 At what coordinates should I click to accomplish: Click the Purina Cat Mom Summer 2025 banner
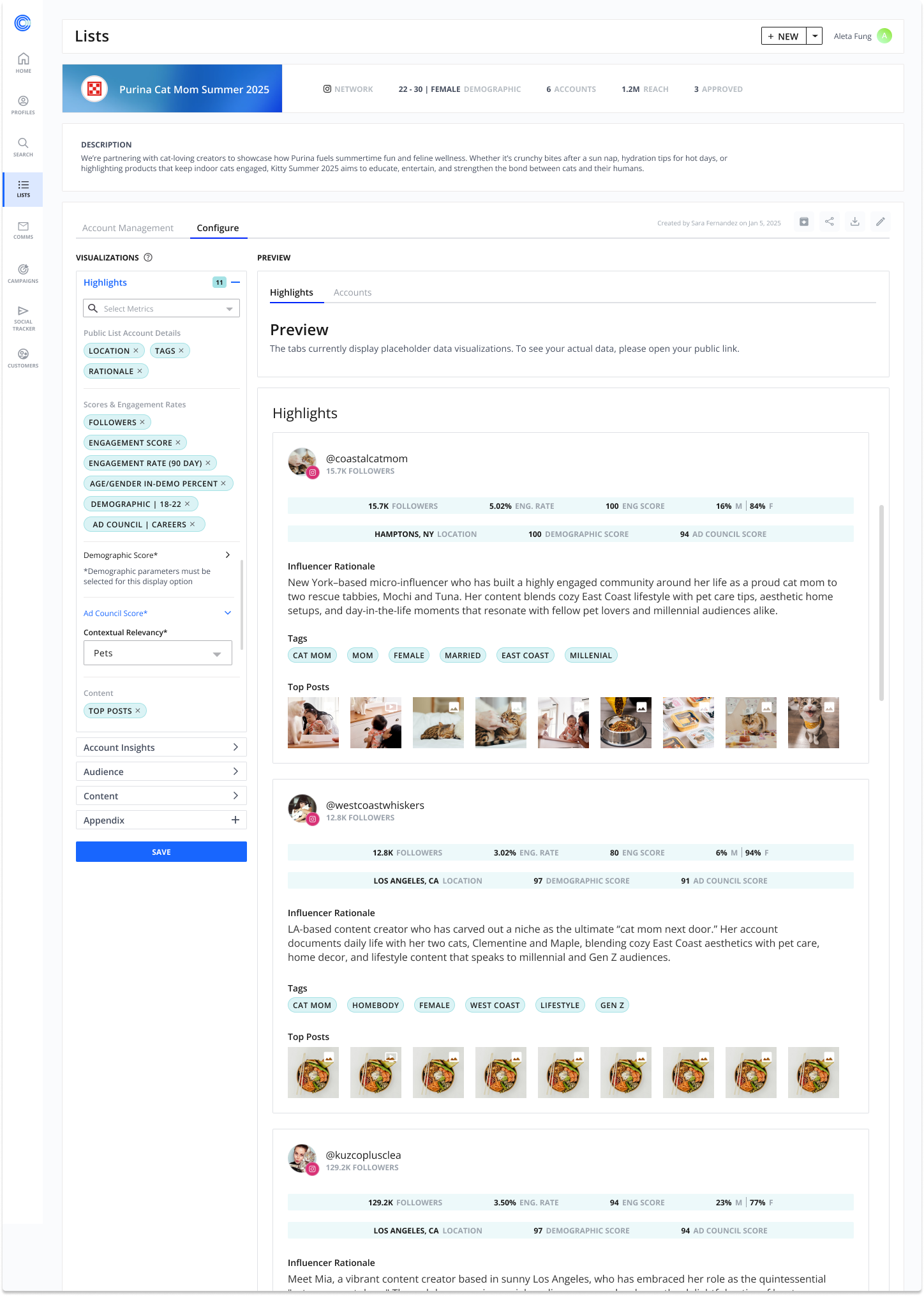(x=172, y=89)
